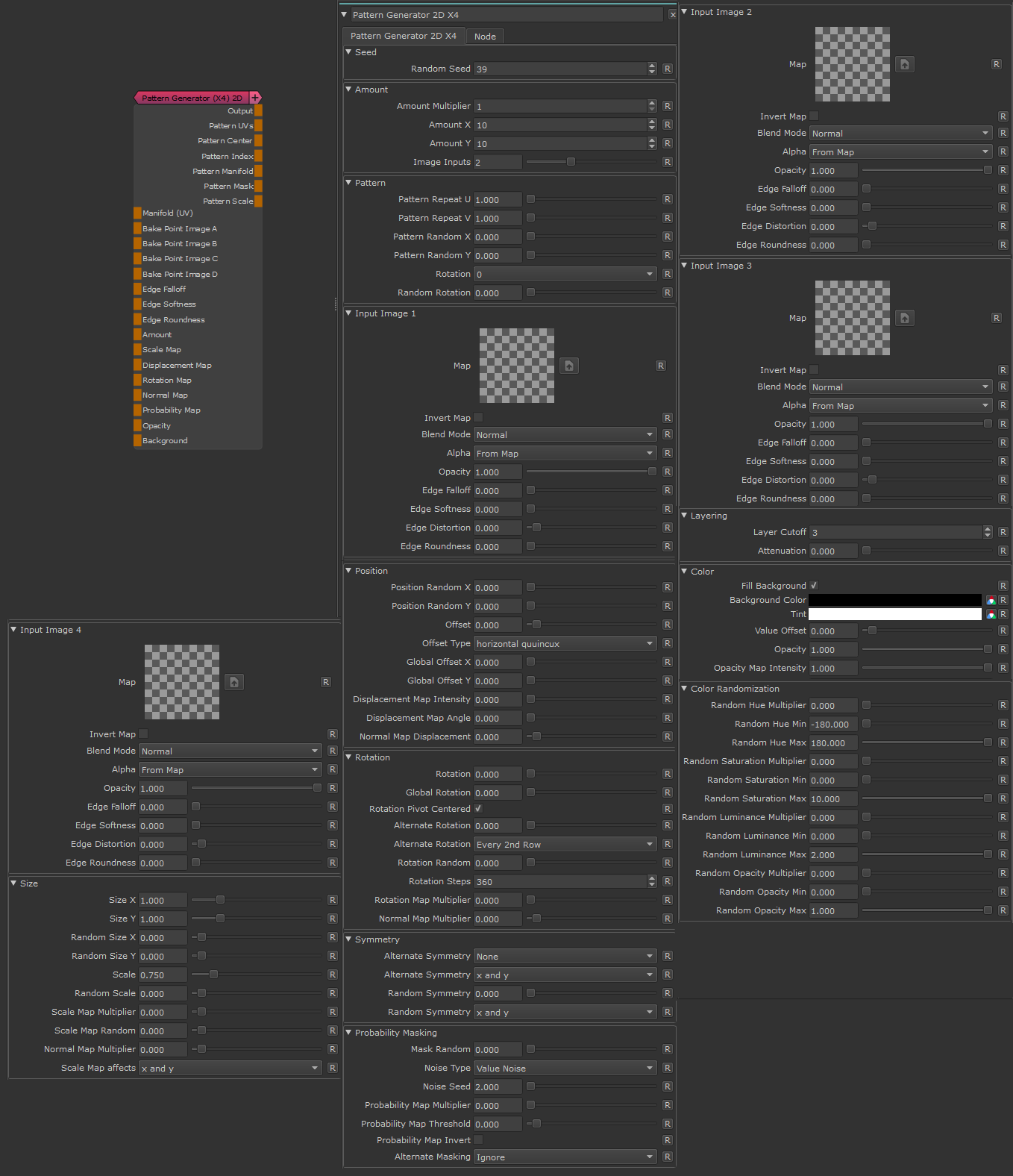Uncheck the Fill Background checkbox

pos(814,586)
